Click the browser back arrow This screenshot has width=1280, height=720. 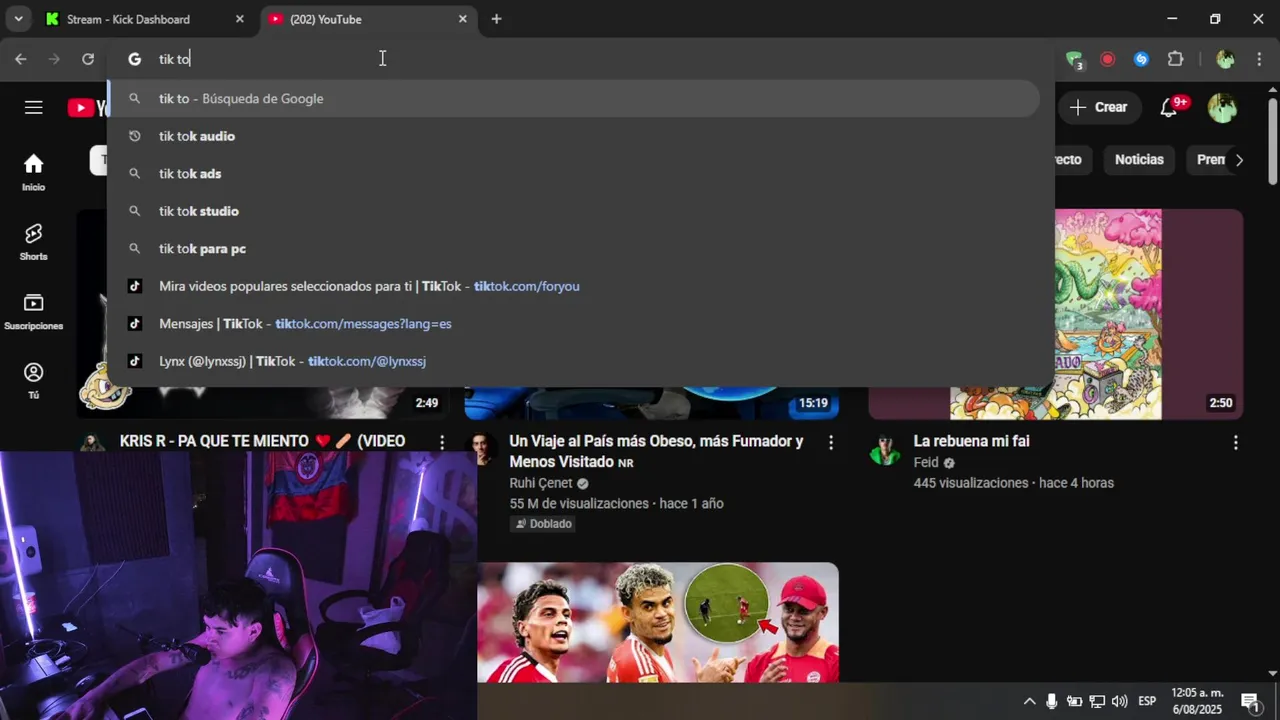21,59
